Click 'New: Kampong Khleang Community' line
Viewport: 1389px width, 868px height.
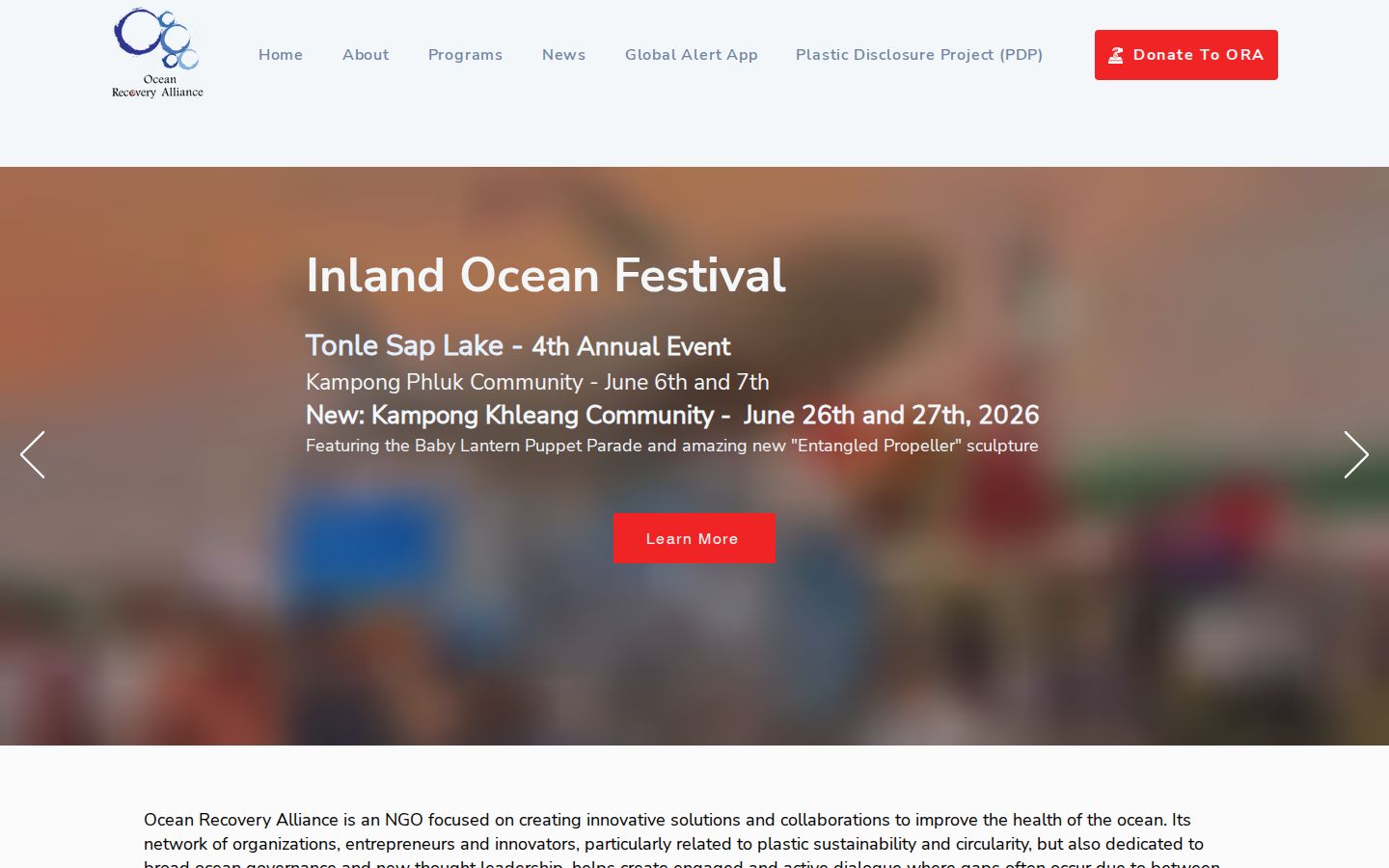672,415
